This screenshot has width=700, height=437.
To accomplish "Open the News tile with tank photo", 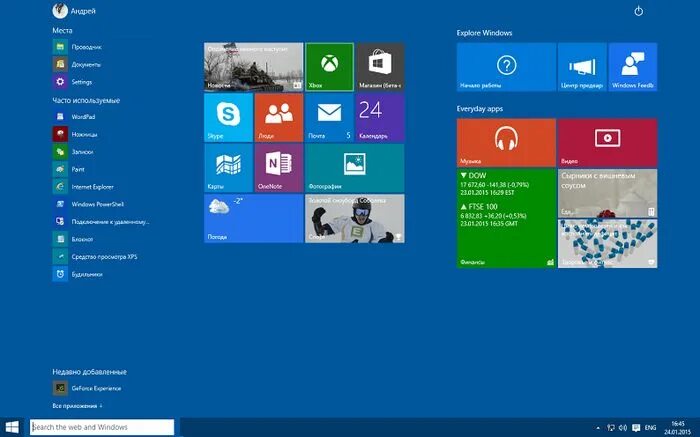I will [254, 67].
